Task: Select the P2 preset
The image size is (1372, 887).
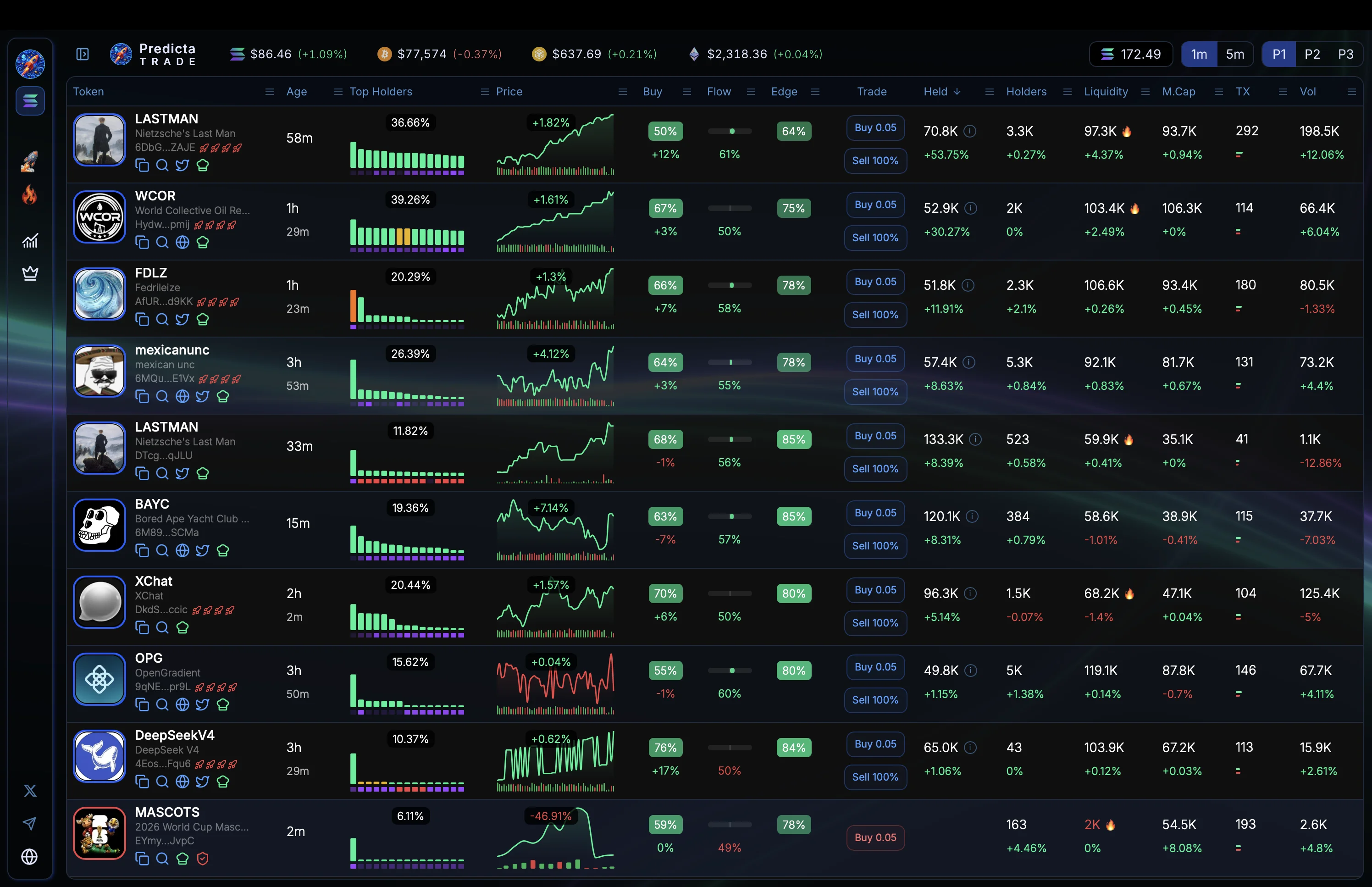Action: 1312,54
